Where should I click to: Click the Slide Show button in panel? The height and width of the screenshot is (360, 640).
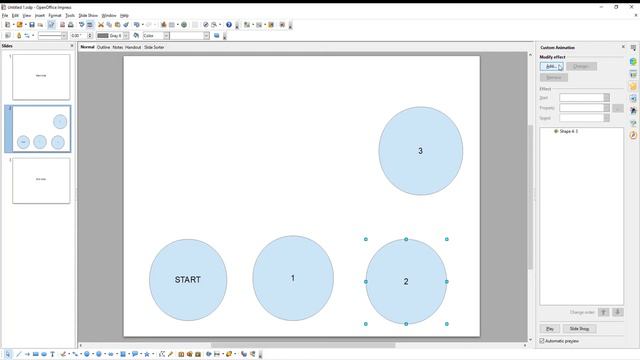[579, 329]
